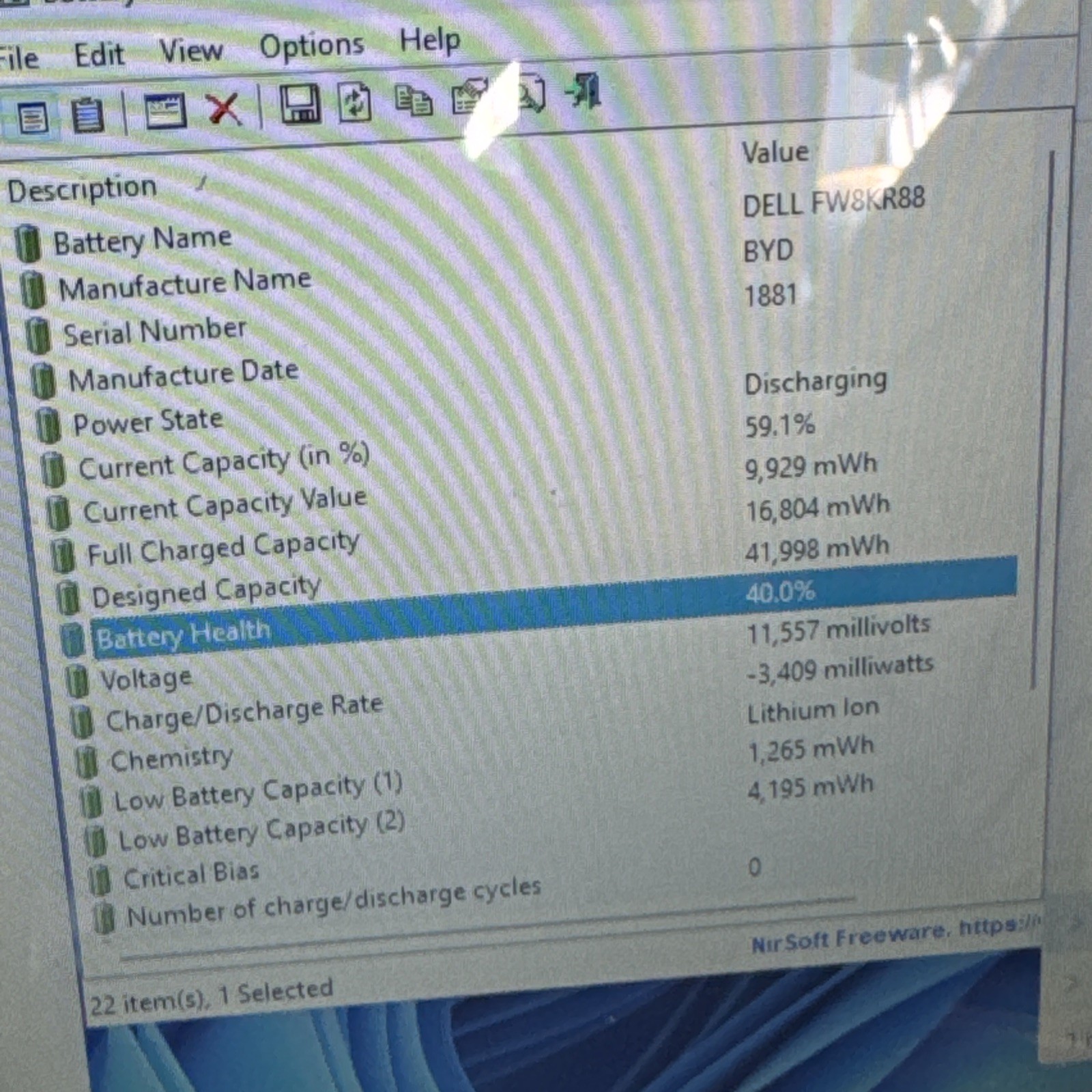Open the File menu
The image size is (1092, 1092).
click(x=19, y=59)
